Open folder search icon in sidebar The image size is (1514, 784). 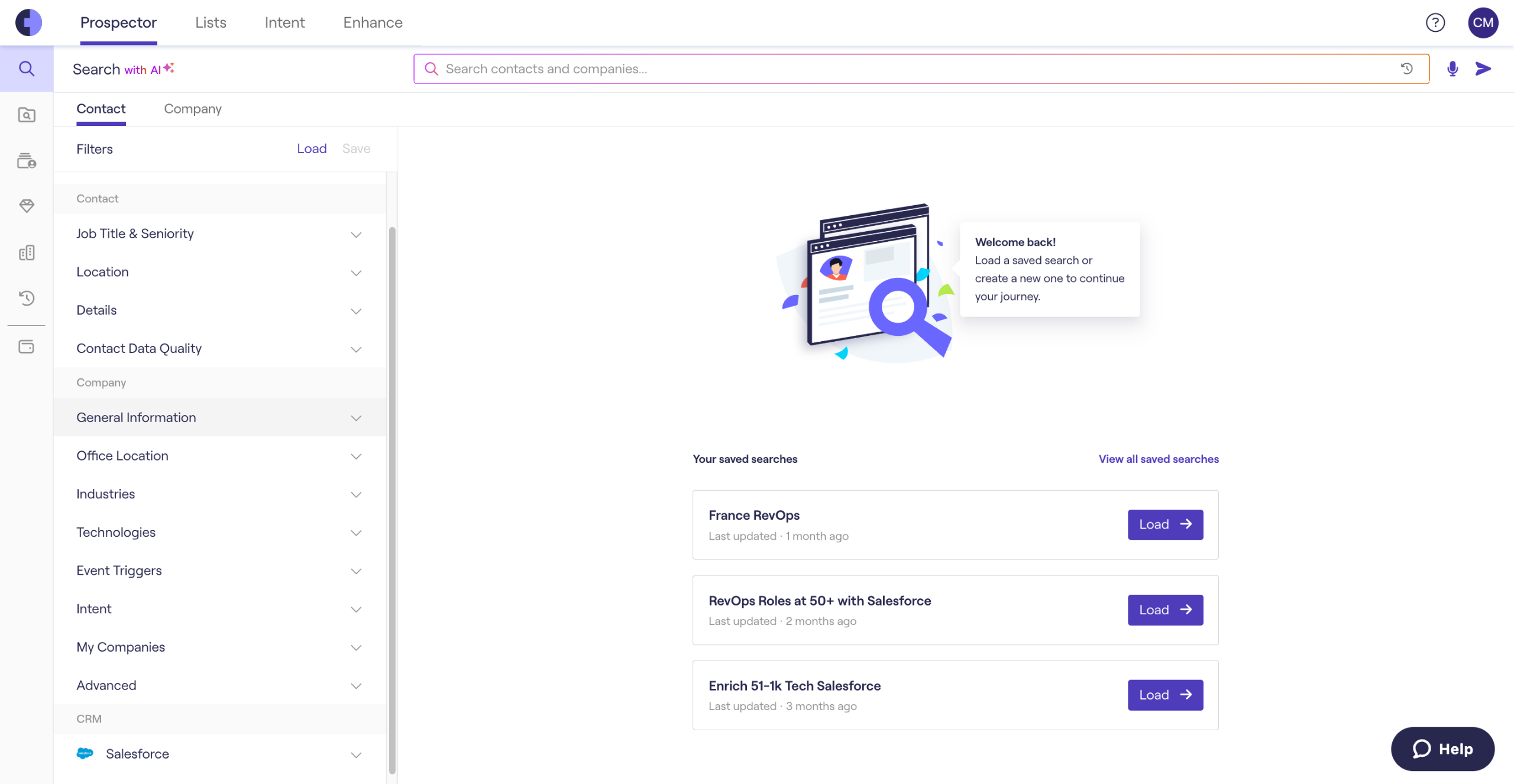point(27,115)
